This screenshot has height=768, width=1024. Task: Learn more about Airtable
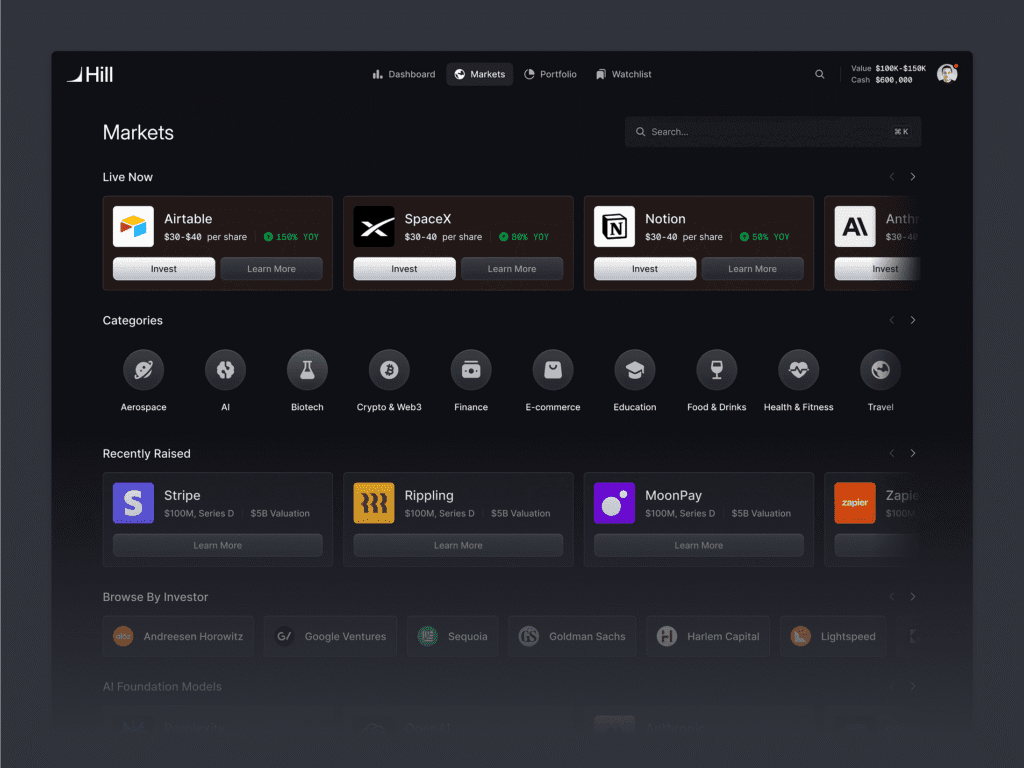point(272,269)
